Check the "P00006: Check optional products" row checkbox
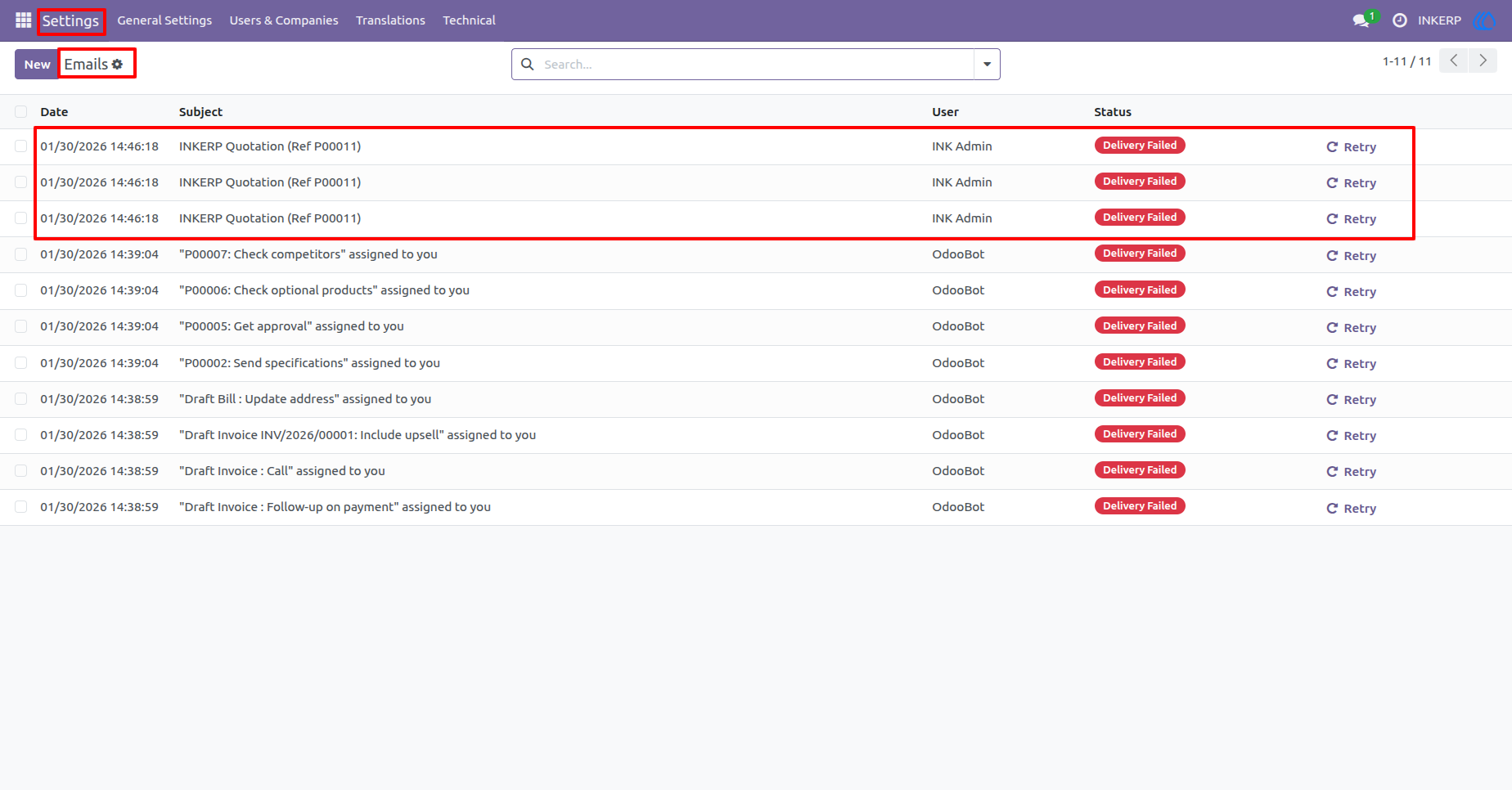The image size is (1512, 790). (x=21, y=290)
